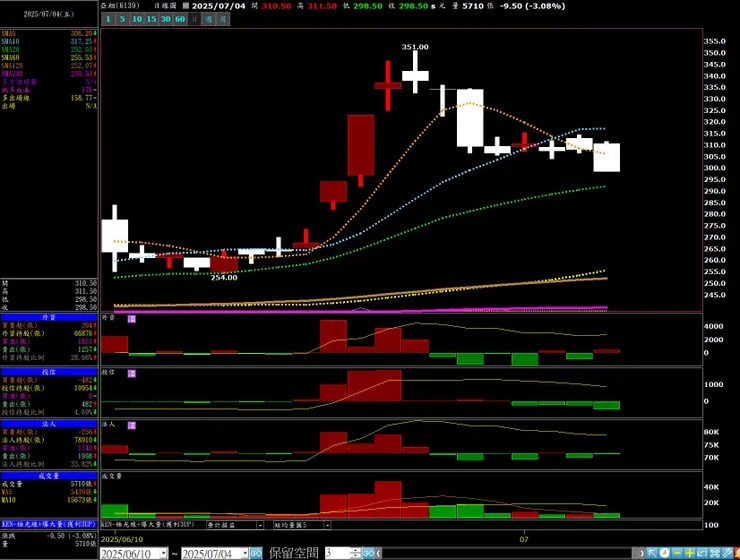Switch to the daily (日) chart period
The width and height of the screenshot is (740, 560).
[x=194, y=19]
